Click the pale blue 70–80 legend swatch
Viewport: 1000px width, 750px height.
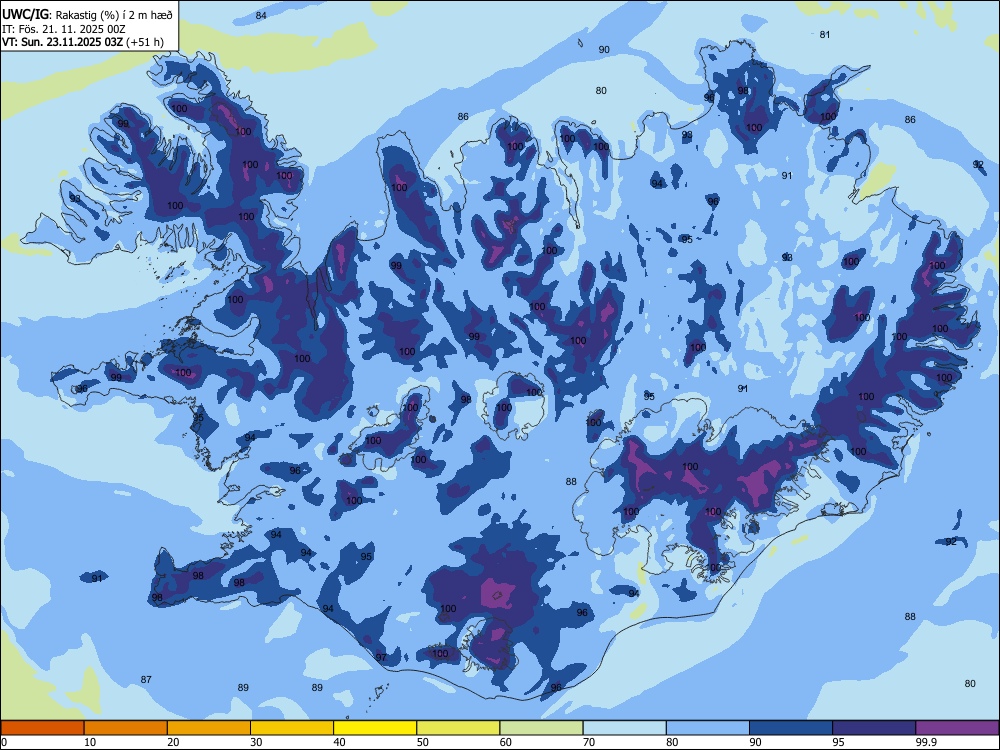pos(624,728)
